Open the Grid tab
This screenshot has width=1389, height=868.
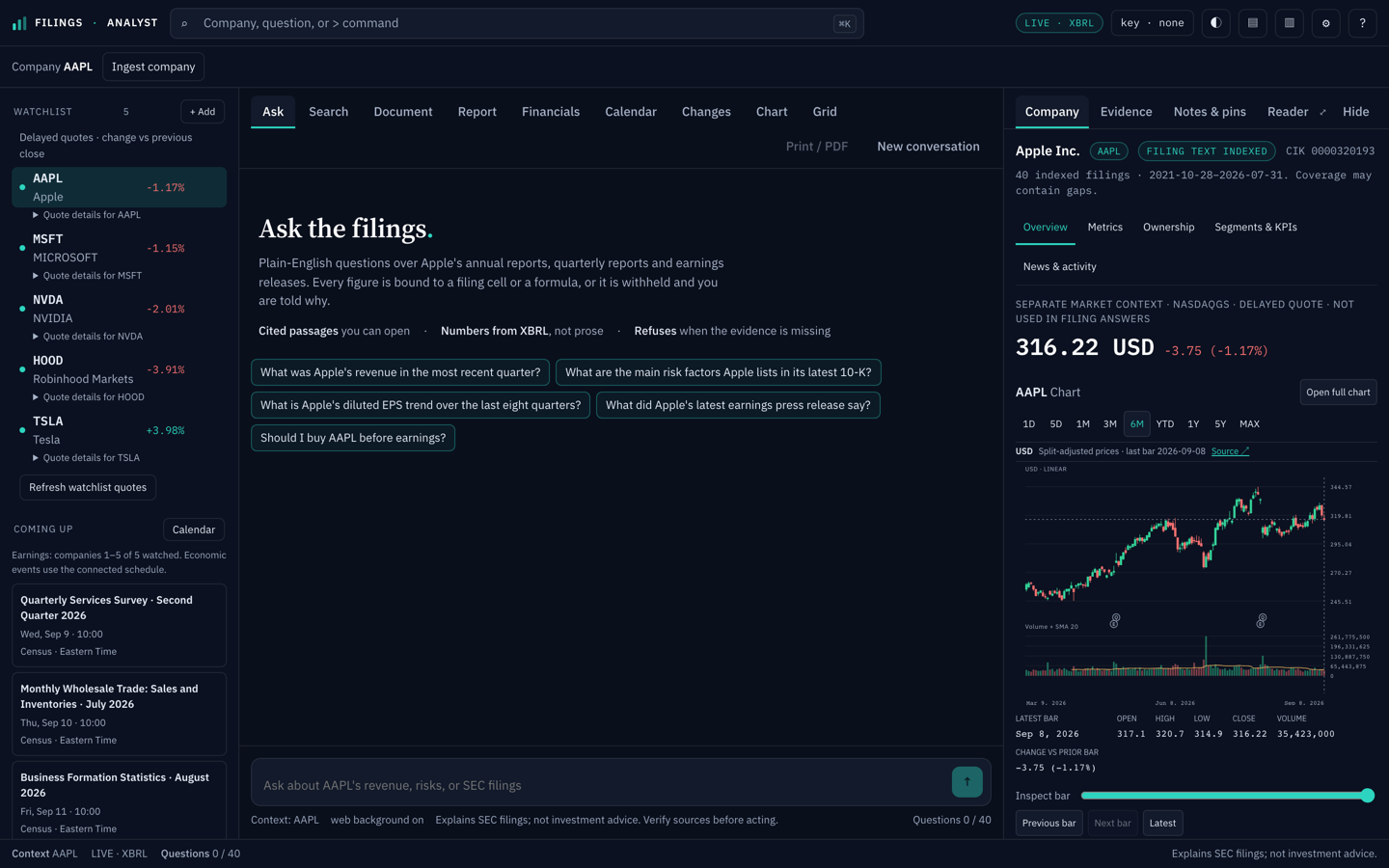pyautogui.click(x=825, y=112)
